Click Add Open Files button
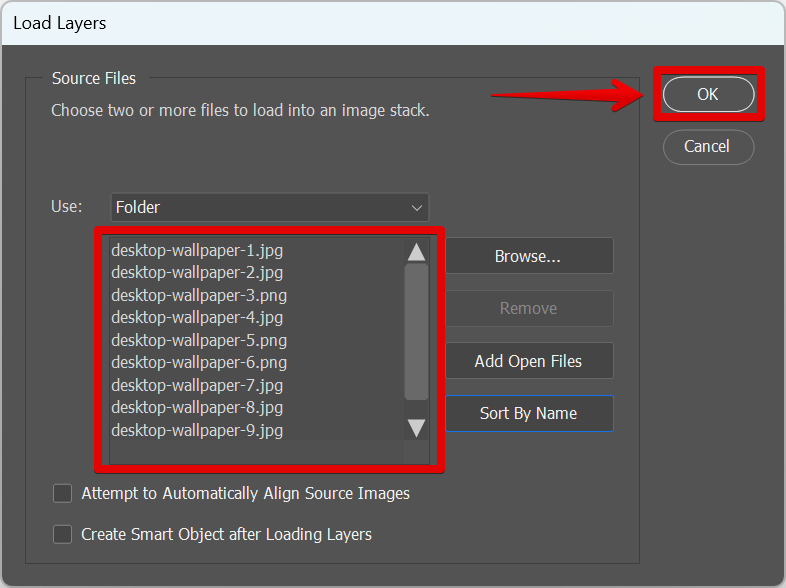Viewport: 786px width, 588px height. 528,361
